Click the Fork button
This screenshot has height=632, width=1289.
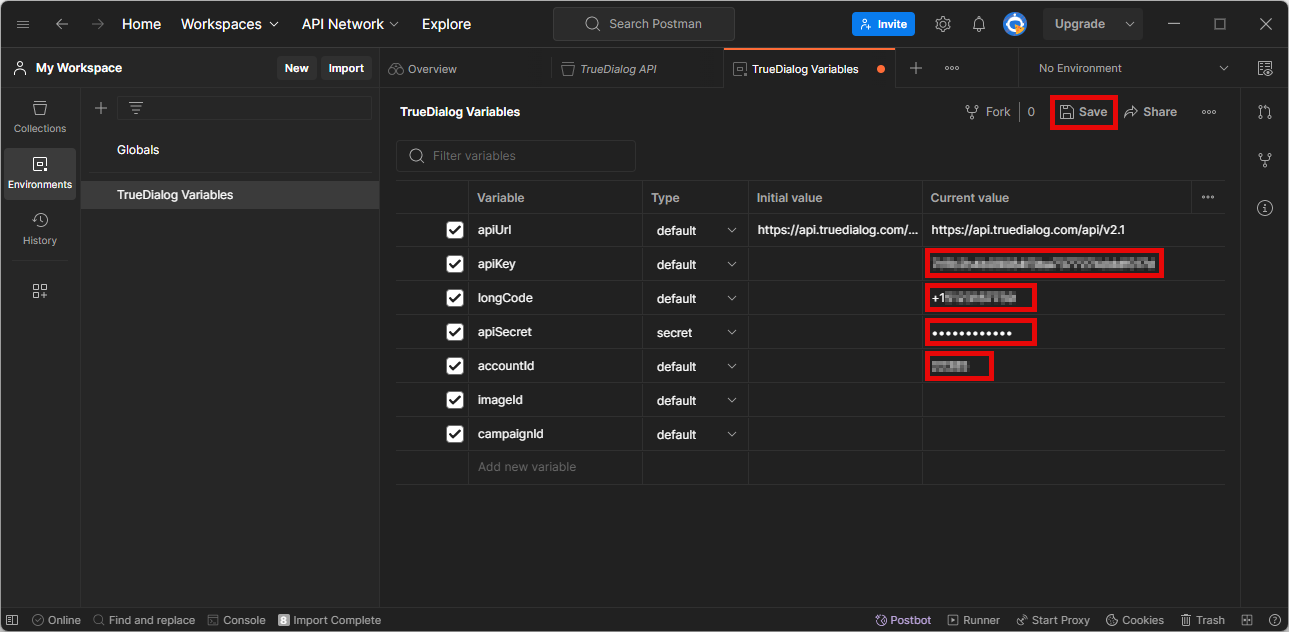(x=988, y=112)
